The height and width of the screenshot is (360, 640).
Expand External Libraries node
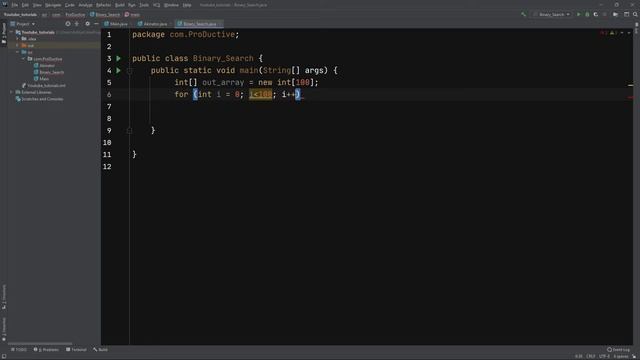coord(12,92)
